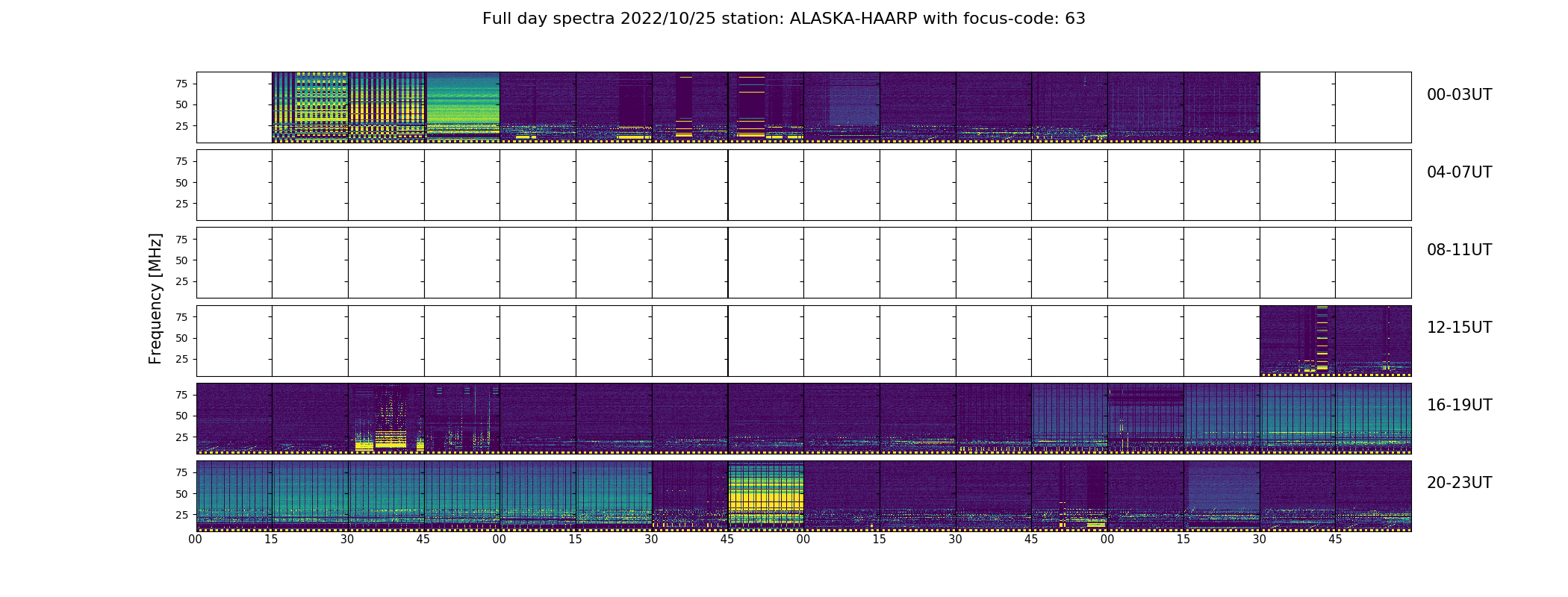1568x597 pixels.
Task: Click the 25 tick label of the 08-11UT row
Action: click(181, 282)
